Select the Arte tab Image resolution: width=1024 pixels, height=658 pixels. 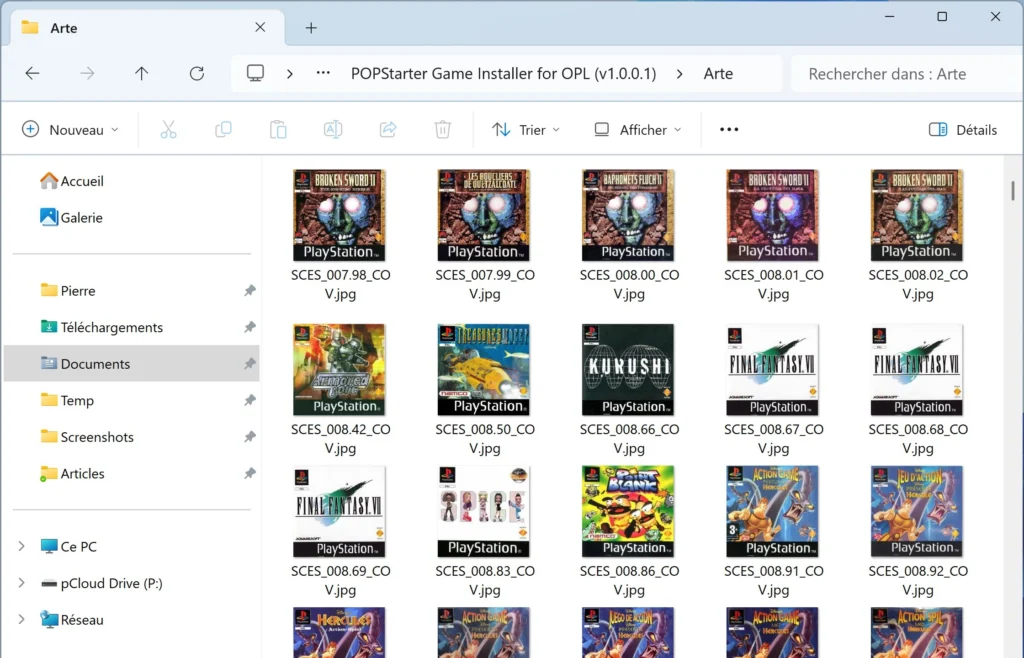(148, 27)
